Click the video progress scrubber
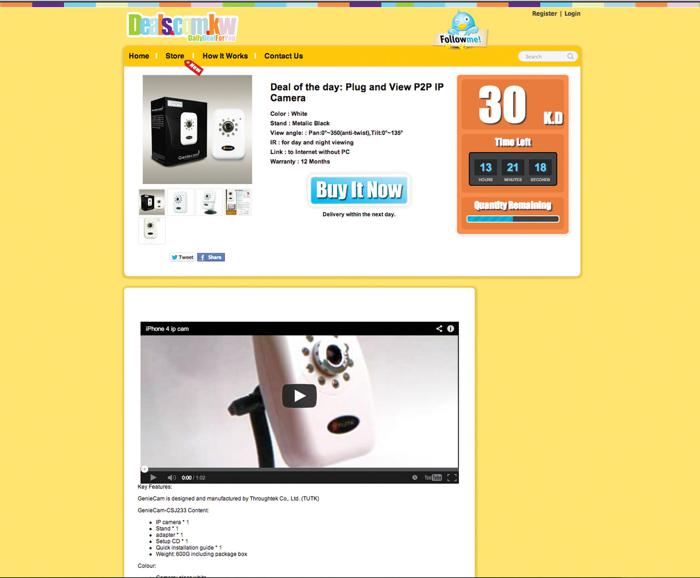Image resolution: width=700 pixels, height=578 pixels. pos(144,469)
